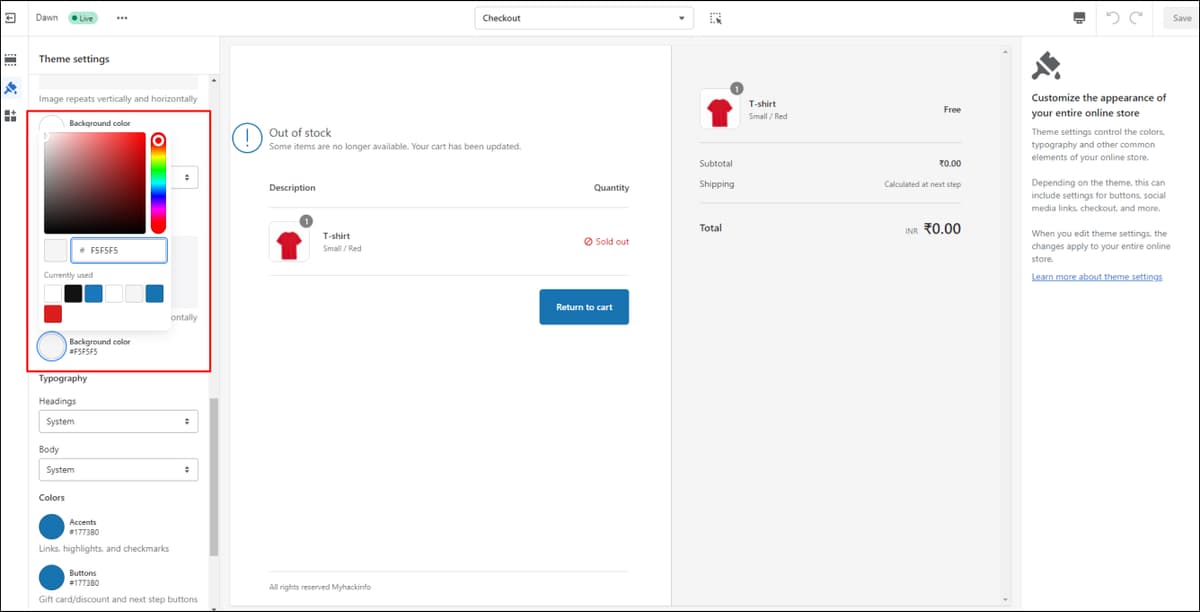Click the Total amount ₹0.00
Image resolution: width=1200 pixels, height=612 pixels.
coord(942,228)
